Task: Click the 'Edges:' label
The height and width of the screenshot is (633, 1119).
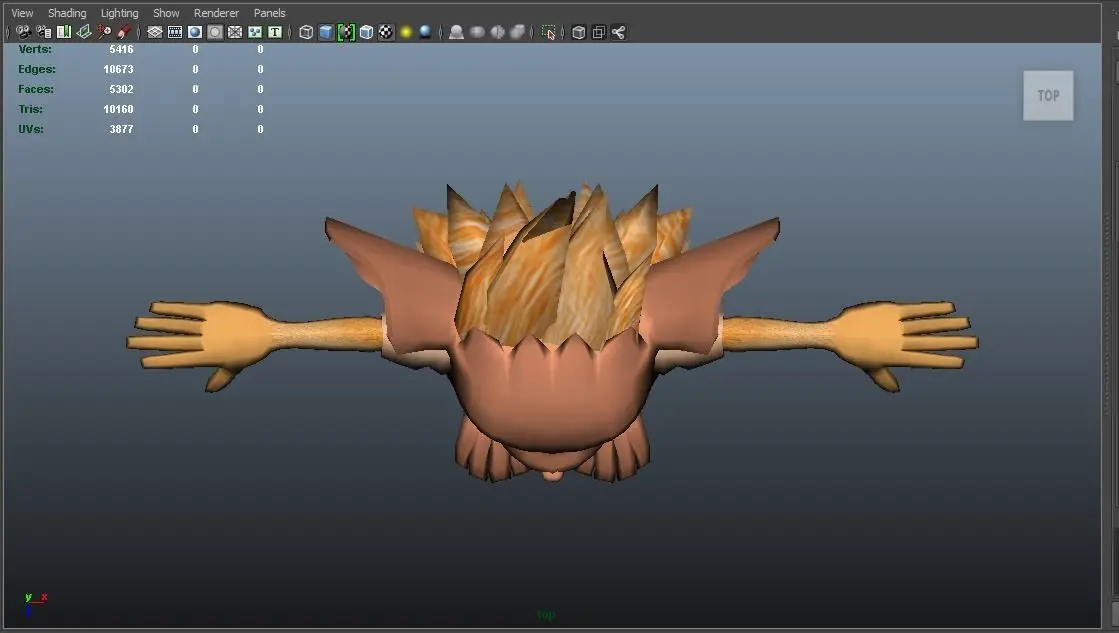Action: (x=37, y=69)
